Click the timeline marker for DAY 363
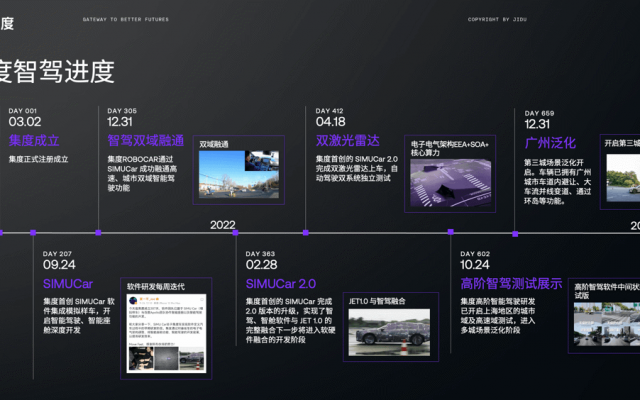640x400 pixels. click(x=236, y=233)
